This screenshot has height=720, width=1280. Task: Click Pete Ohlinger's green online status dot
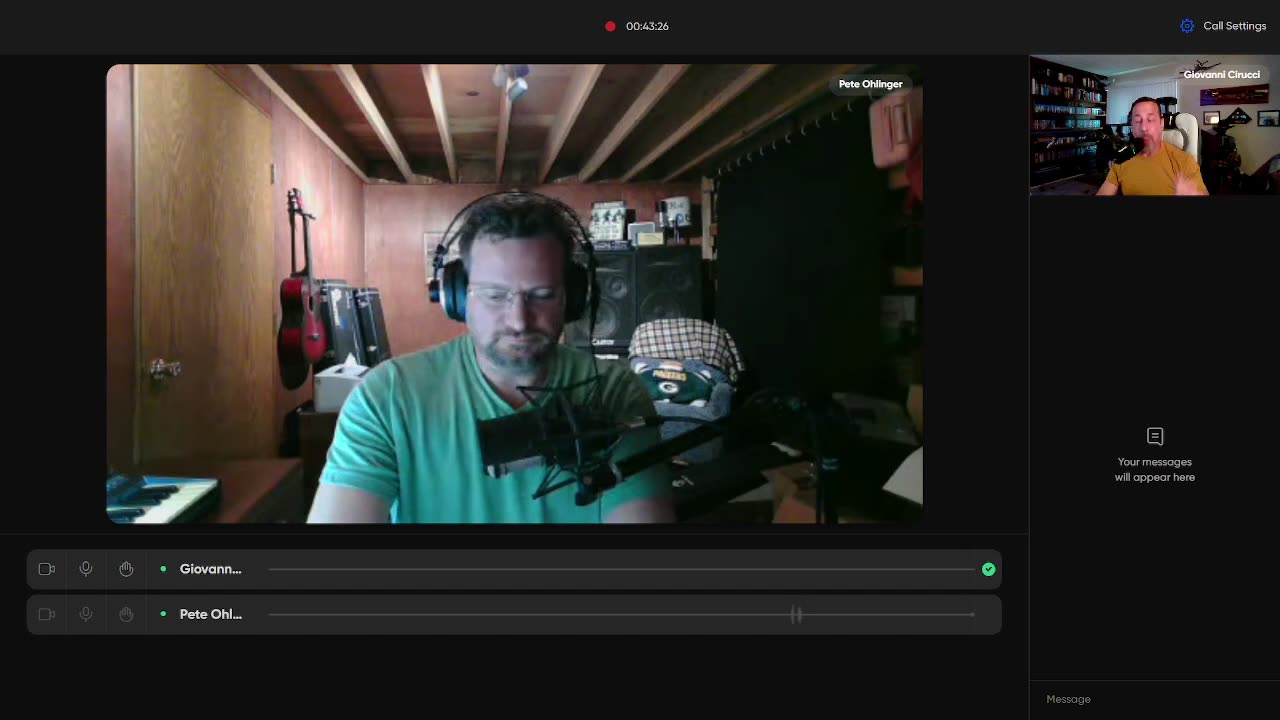coord(163,614)
